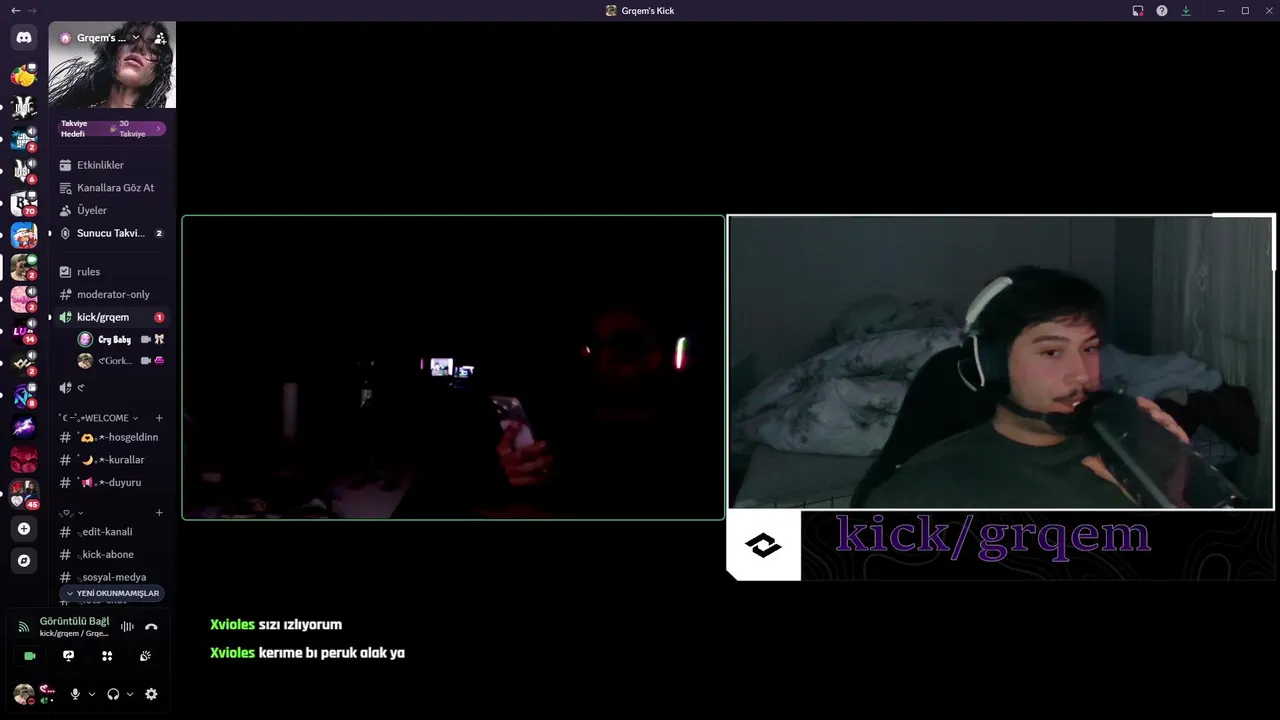Viewport: 1280px width, 720px height.
Task: Open the Üyeler members list
Action: [112, 211]
